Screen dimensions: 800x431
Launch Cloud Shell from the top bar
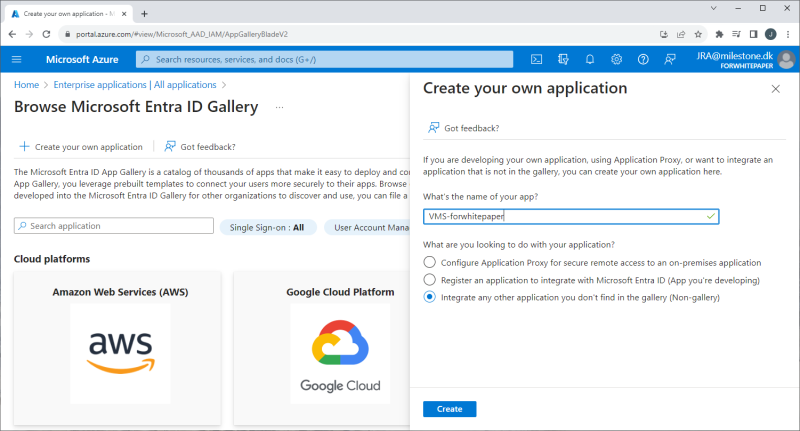[x=536, y=60]
